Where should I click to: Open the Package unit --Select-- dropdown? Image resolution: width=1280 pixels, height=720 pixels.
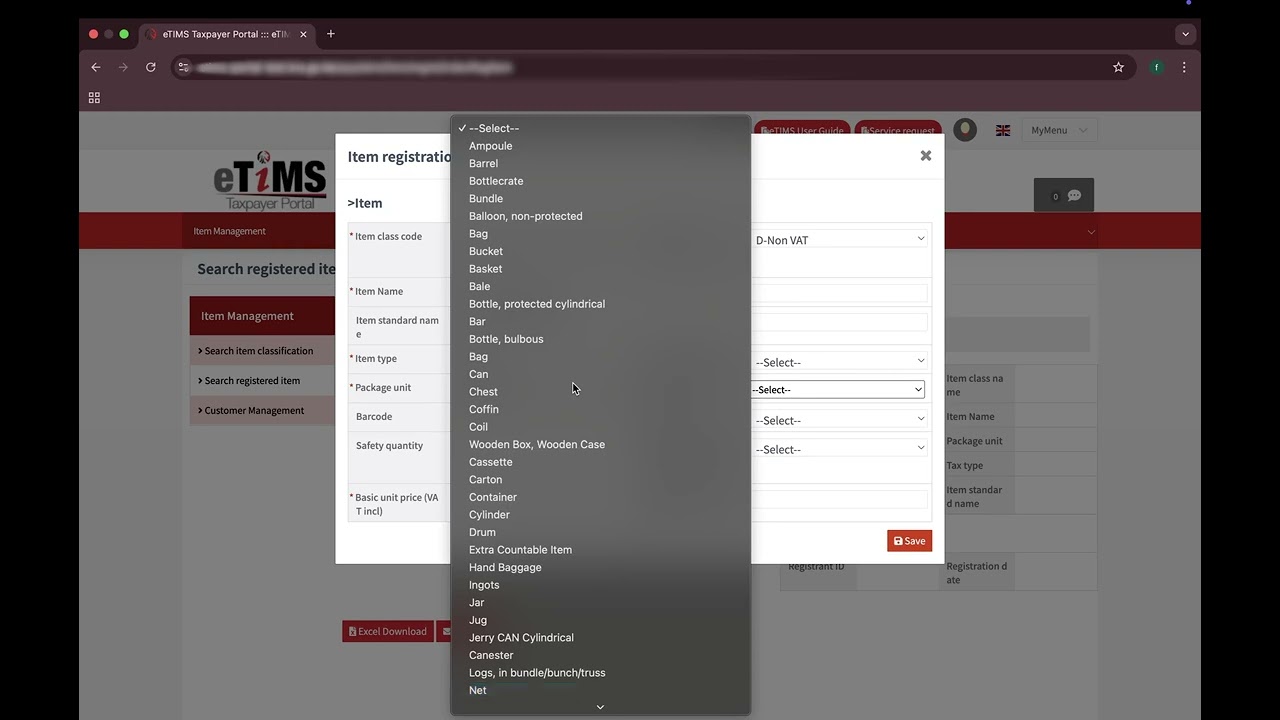tap(837, 389)
